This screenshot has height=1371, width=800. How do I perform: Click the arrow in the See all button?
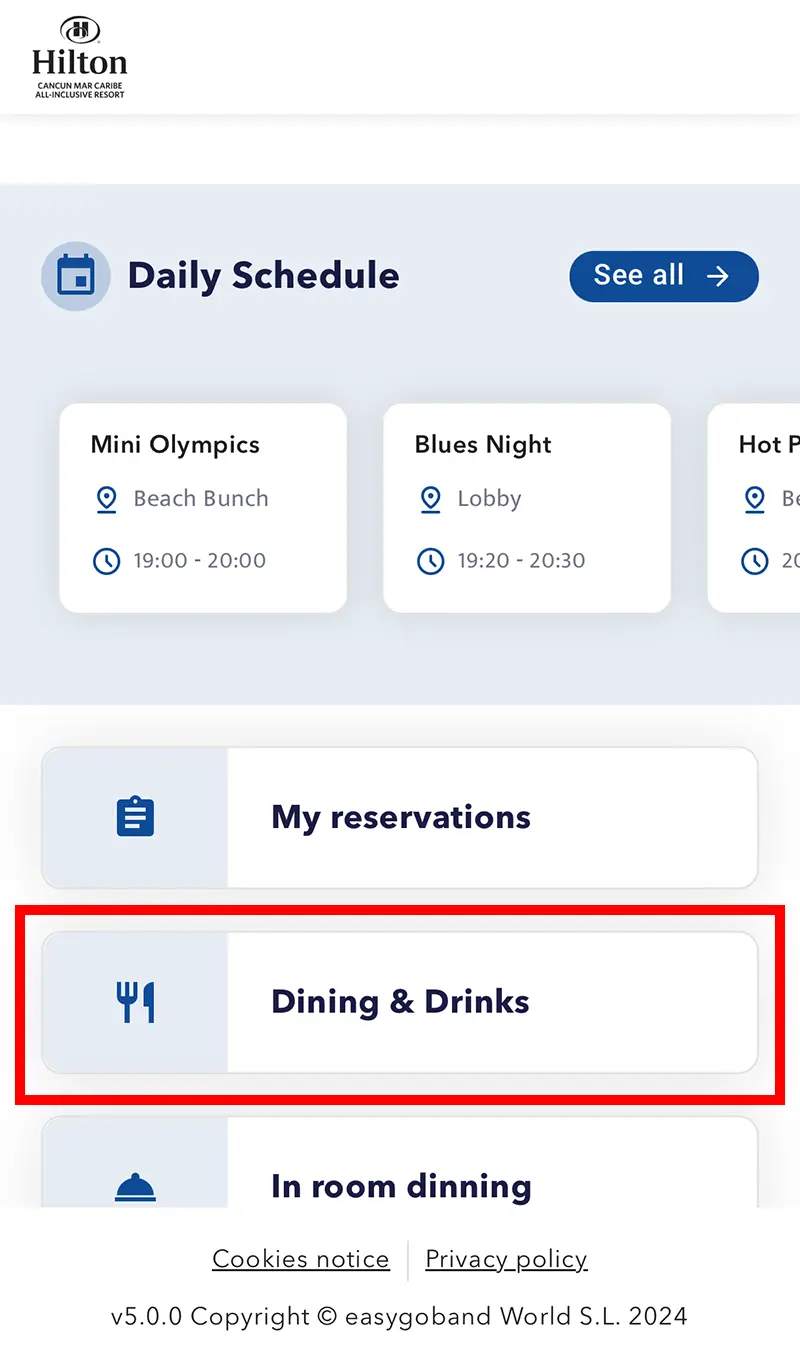coord(717,276)
